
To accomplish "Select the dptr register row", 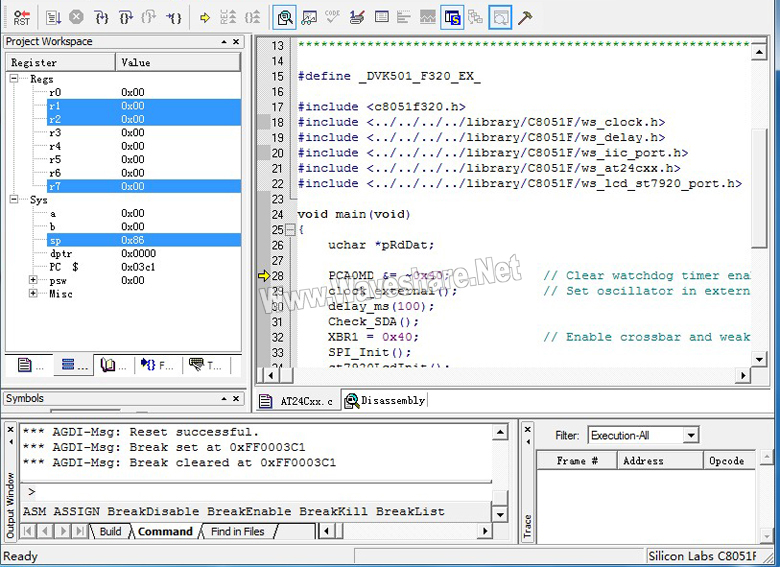I will tap(144, 253).
